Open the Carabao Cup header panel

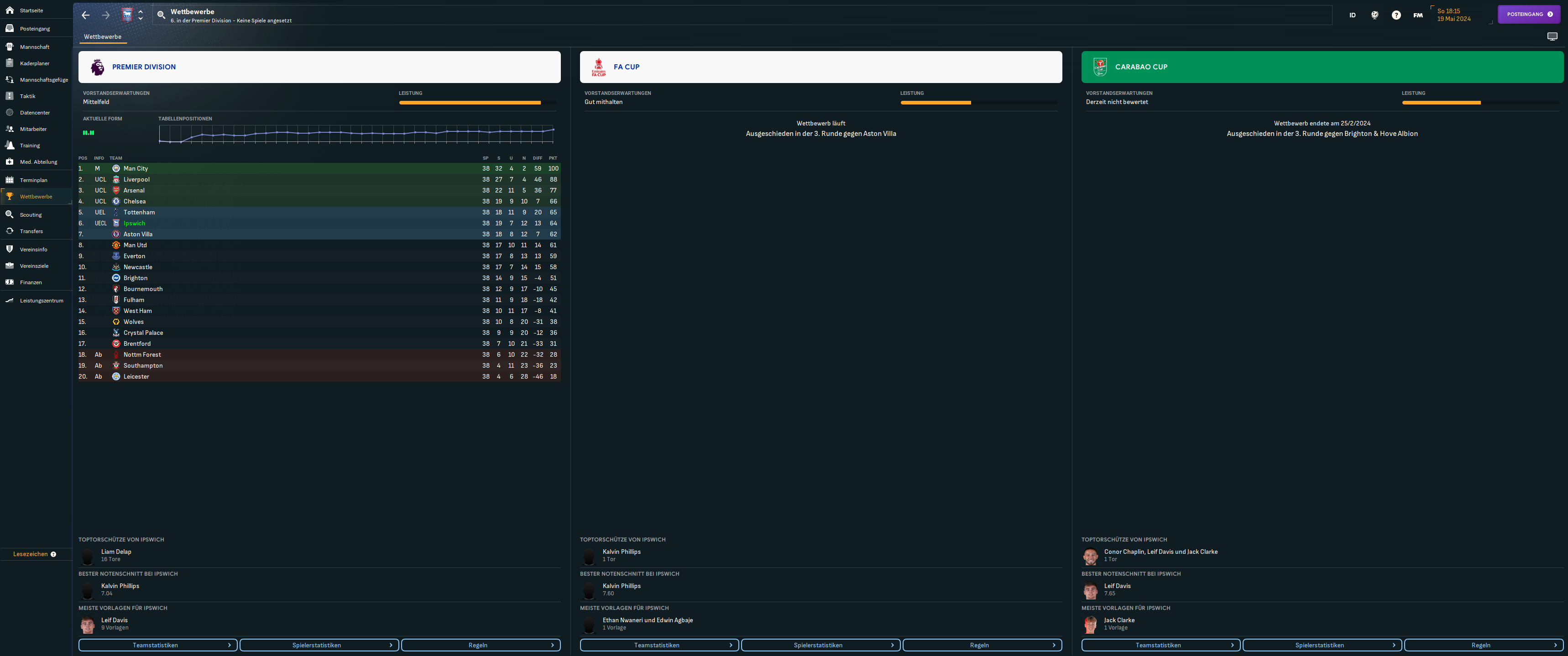click(1322, 67)
